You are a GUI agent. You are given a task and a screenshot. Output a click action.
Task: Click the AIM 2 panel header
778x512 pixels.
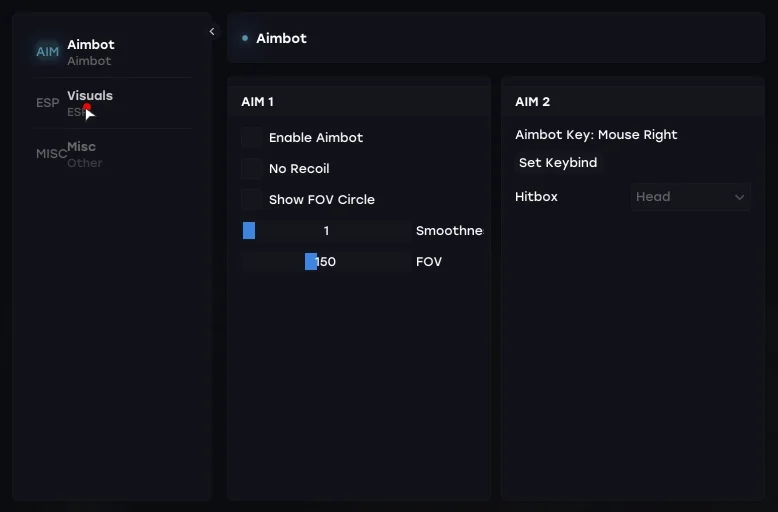tap(532, 102)
